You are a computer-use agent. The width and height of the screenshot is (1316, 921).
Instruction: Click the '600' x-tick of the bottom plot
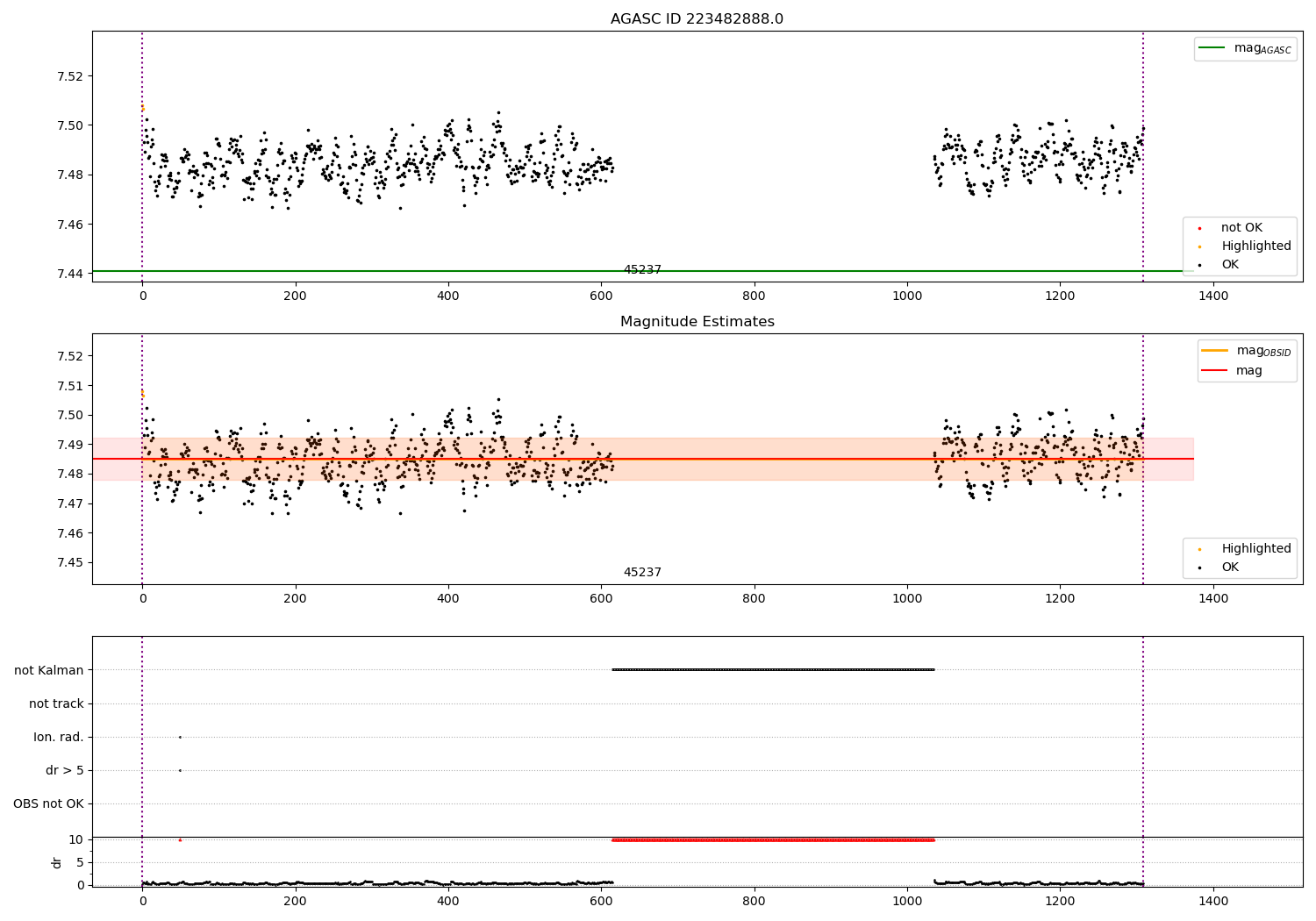pyautogui.click(x=601, y=901)
